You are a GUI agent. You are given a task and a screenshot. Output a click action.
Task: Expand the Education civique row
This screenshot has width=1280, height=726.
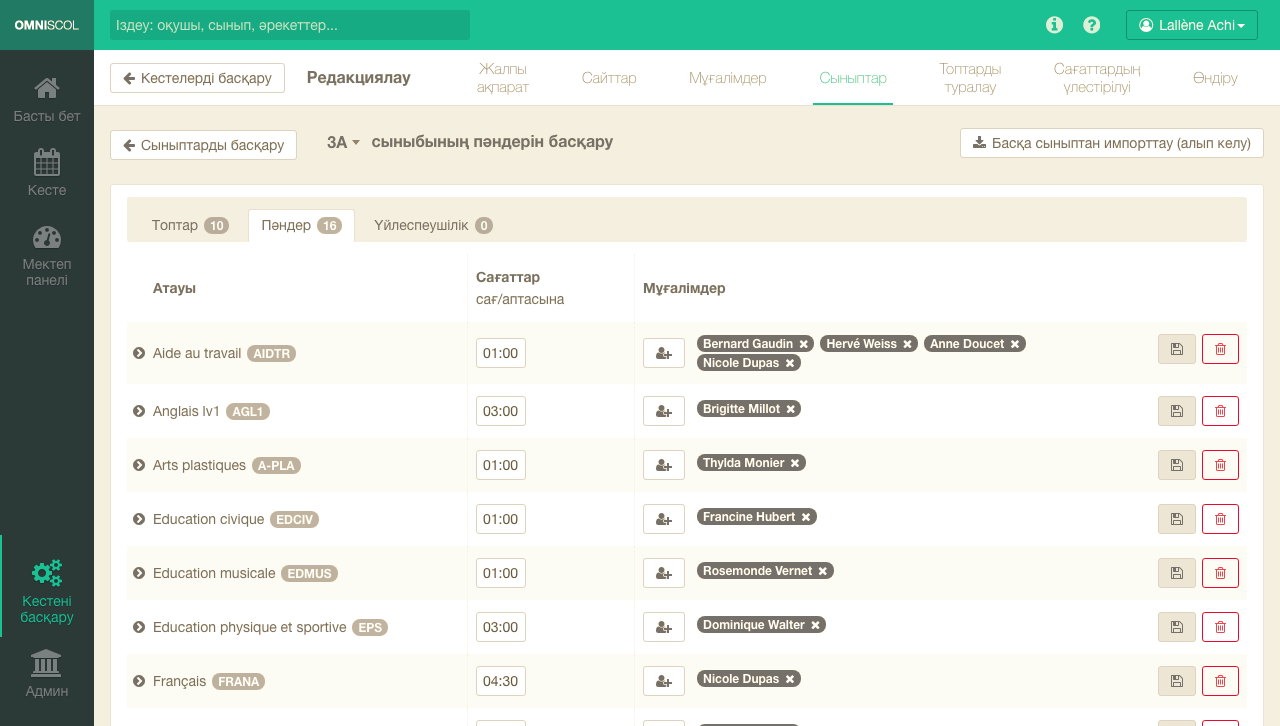point(140,519)
